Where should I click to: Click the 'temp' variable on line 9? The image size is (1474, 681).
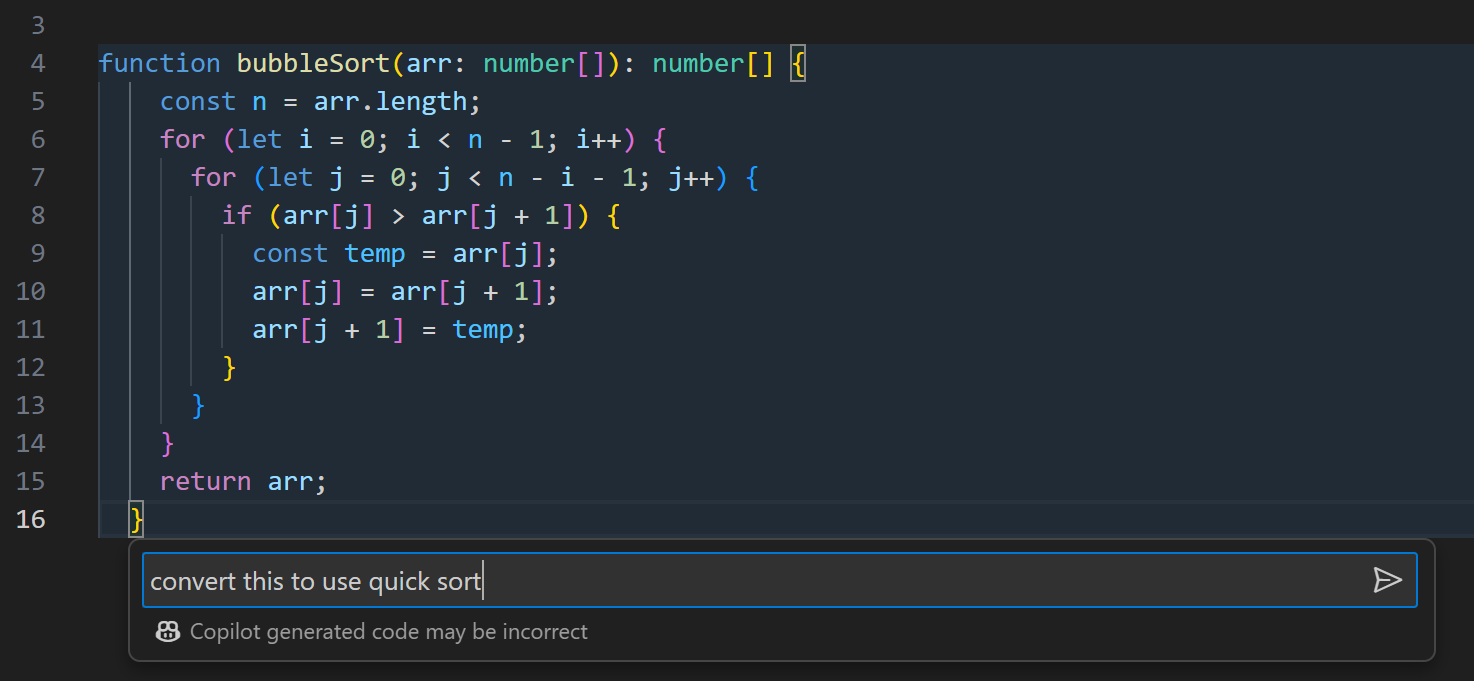pos(375,252)
